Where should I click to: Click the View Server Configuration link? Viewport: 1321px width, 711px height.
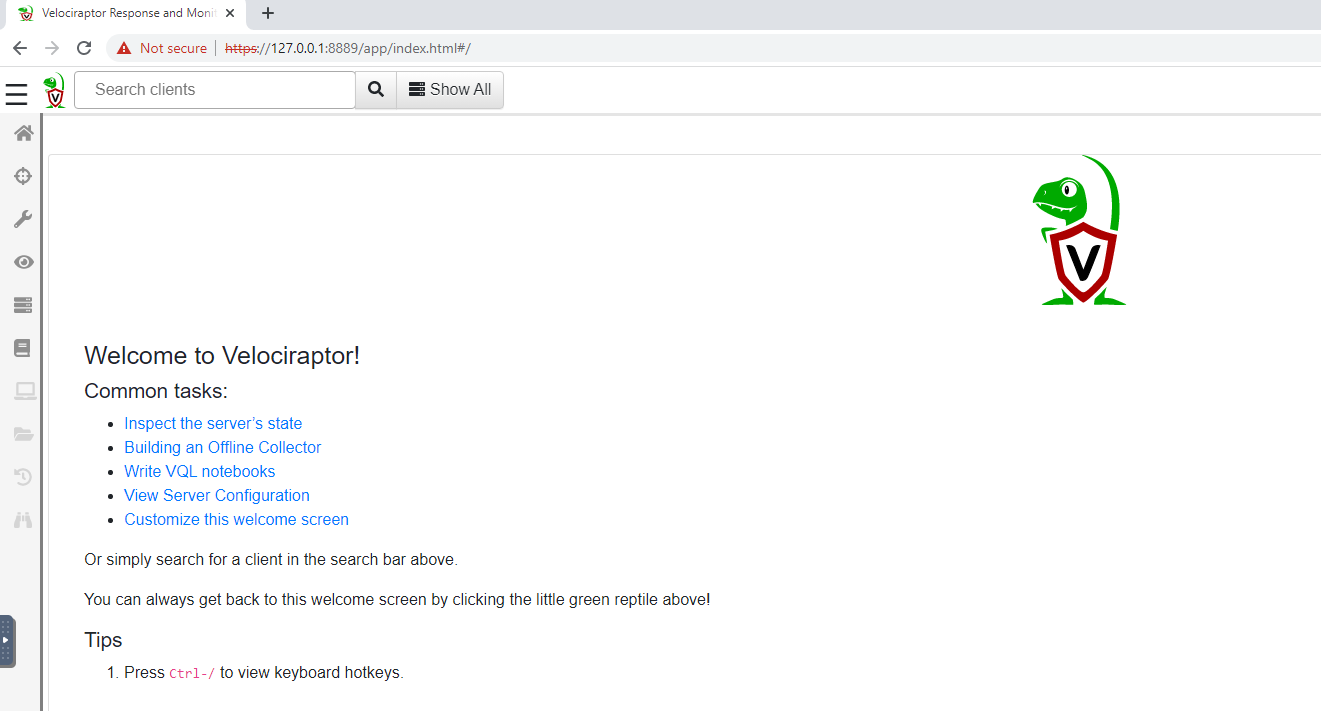point(217,495)
